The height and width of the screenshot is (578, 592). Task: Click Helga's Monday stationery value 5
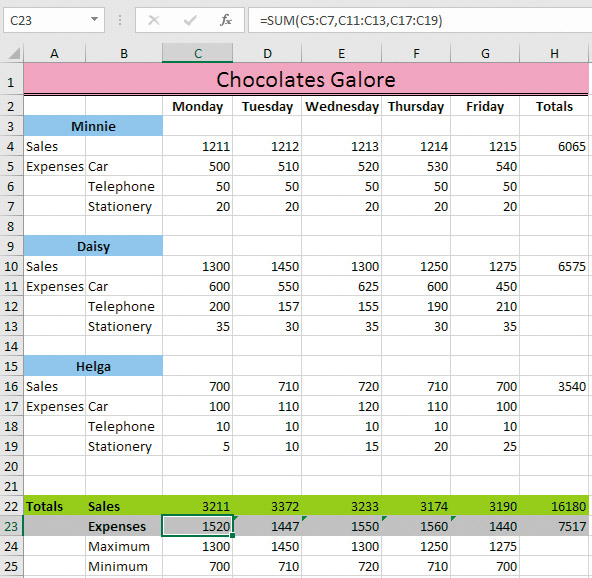(x=197, y=446)
